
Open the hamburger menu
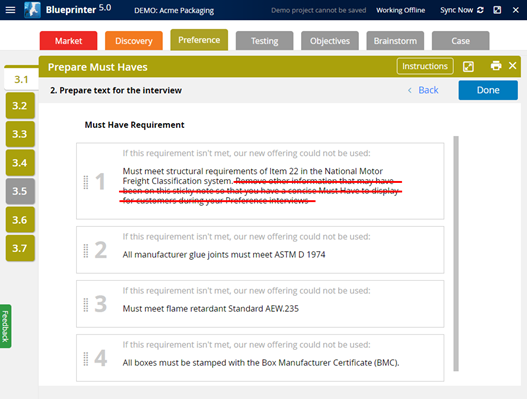10,10
